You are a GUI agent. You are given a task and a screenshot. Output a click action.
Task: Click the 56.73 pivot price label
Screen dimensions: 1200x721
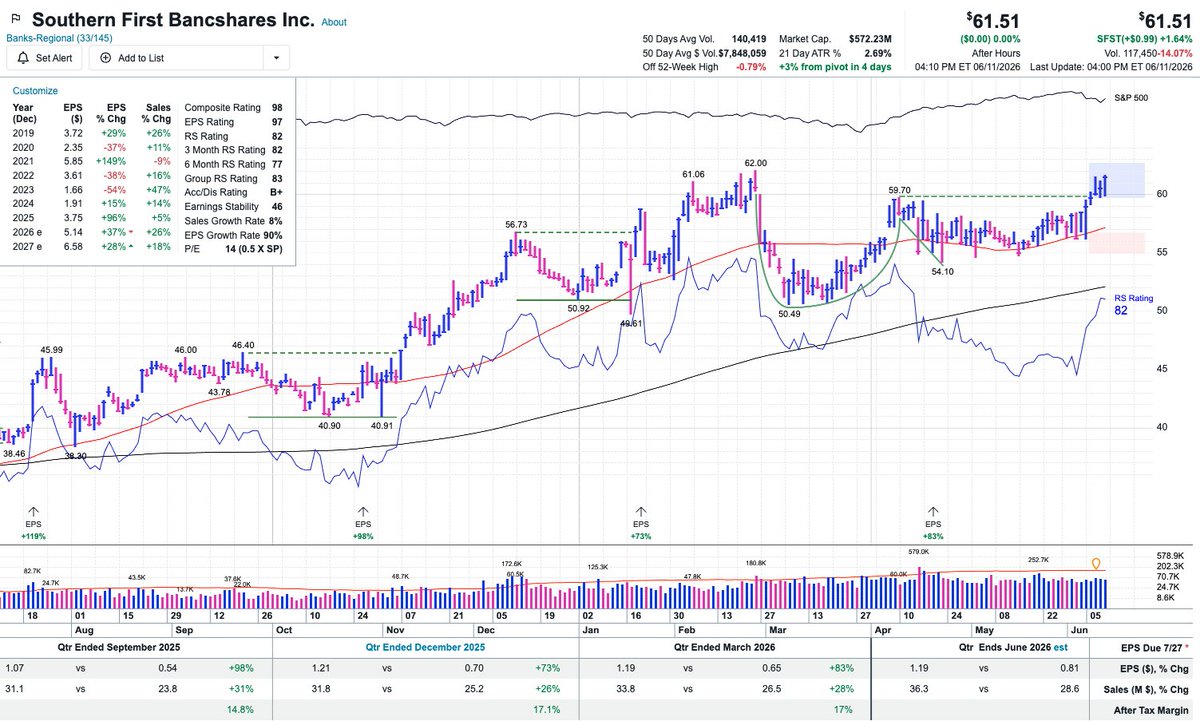[515, 225]
